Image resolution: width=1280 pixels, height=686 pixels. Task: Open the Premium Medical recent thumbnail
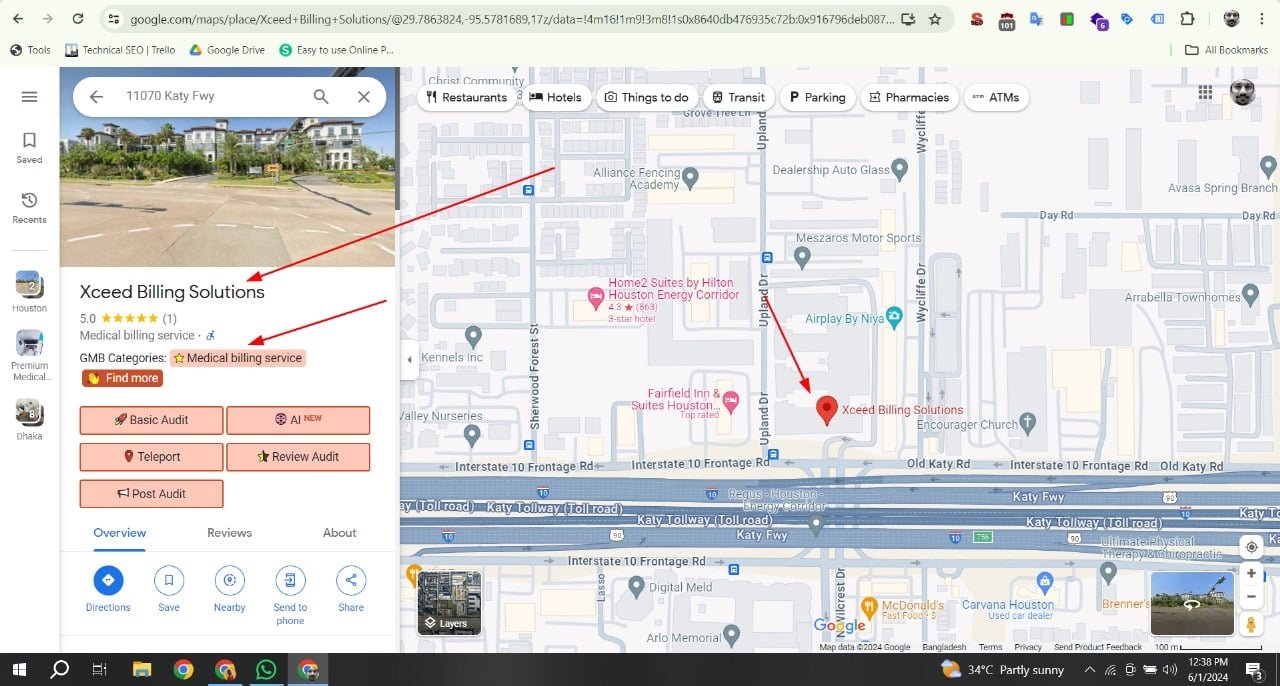coord(29,356)
